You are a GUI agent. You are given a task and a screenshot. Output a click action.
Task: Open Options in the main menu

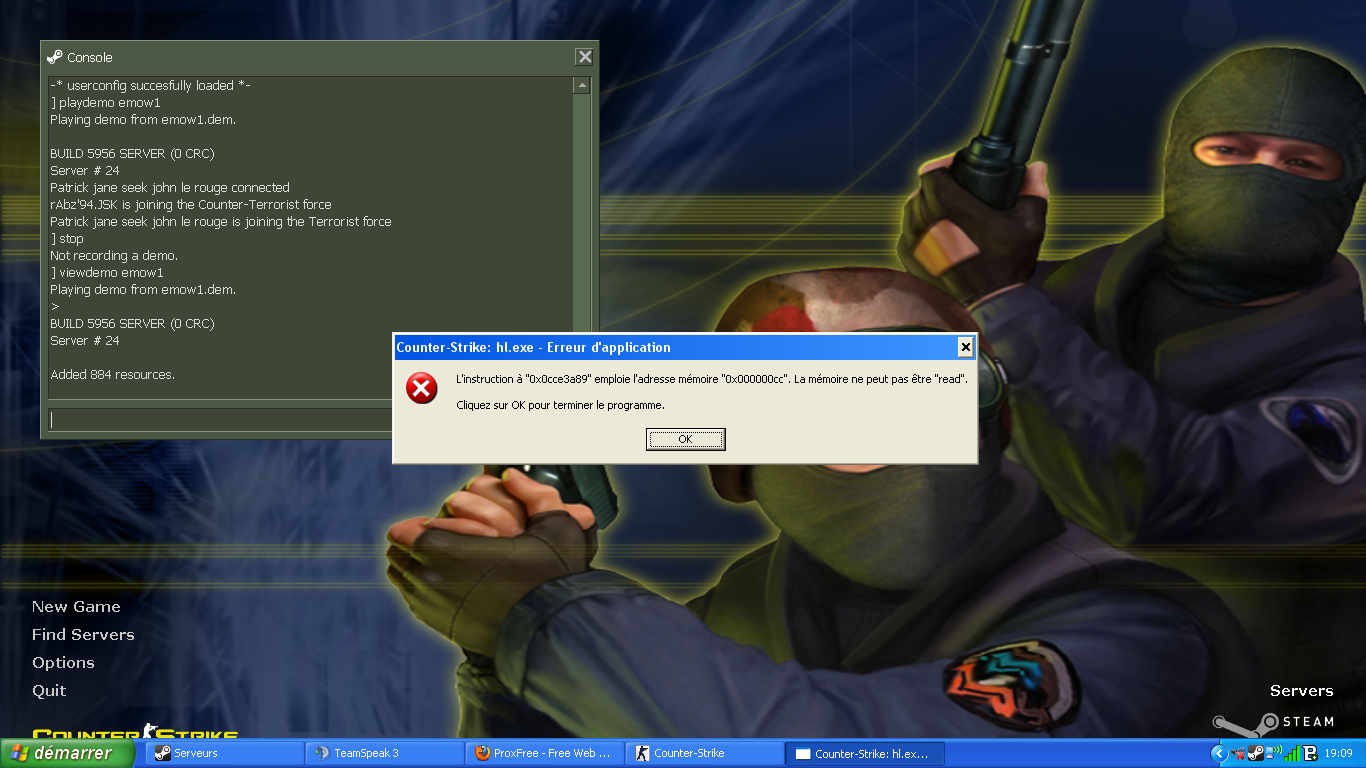coord(63,663)
